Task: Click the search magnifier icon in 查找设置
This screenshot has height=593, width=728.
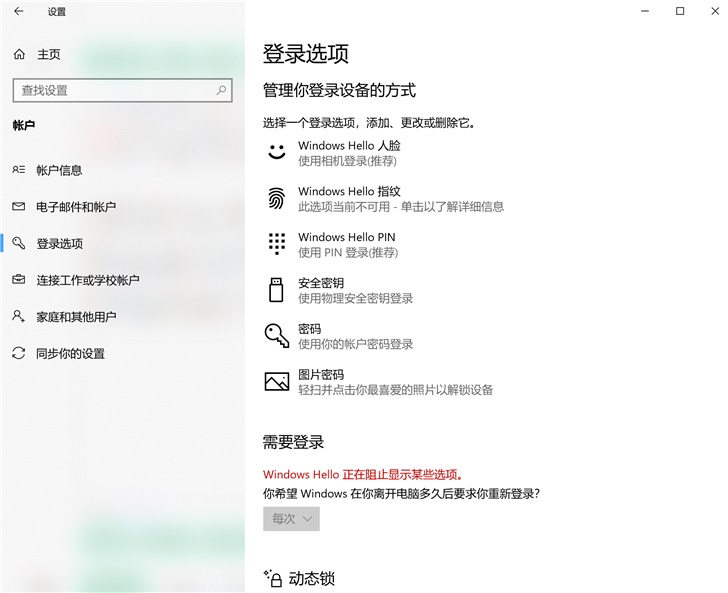Action: tap(221, 90)
